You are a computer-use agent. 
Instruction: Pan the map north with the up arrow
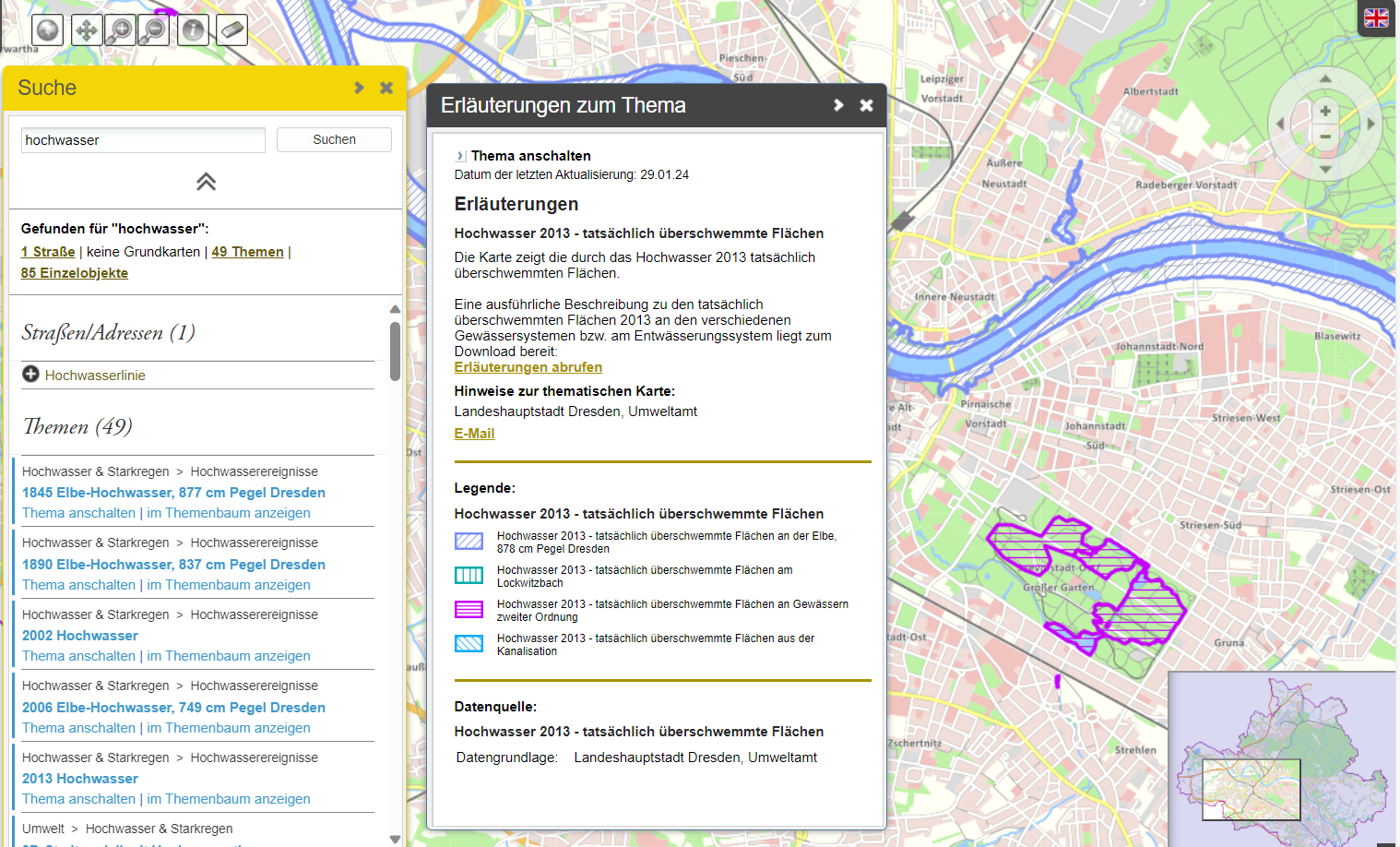click(x=1325, y=79)
